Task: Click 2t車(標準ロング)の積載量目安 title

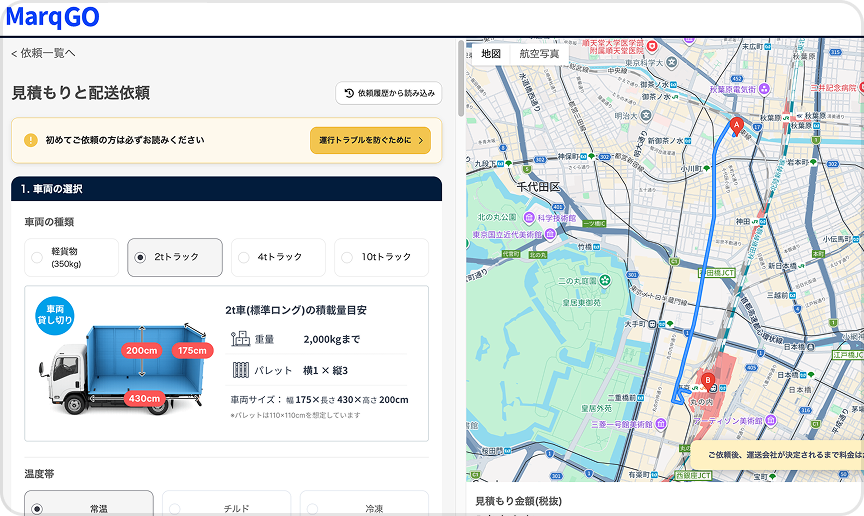Action: coord(296,310)
